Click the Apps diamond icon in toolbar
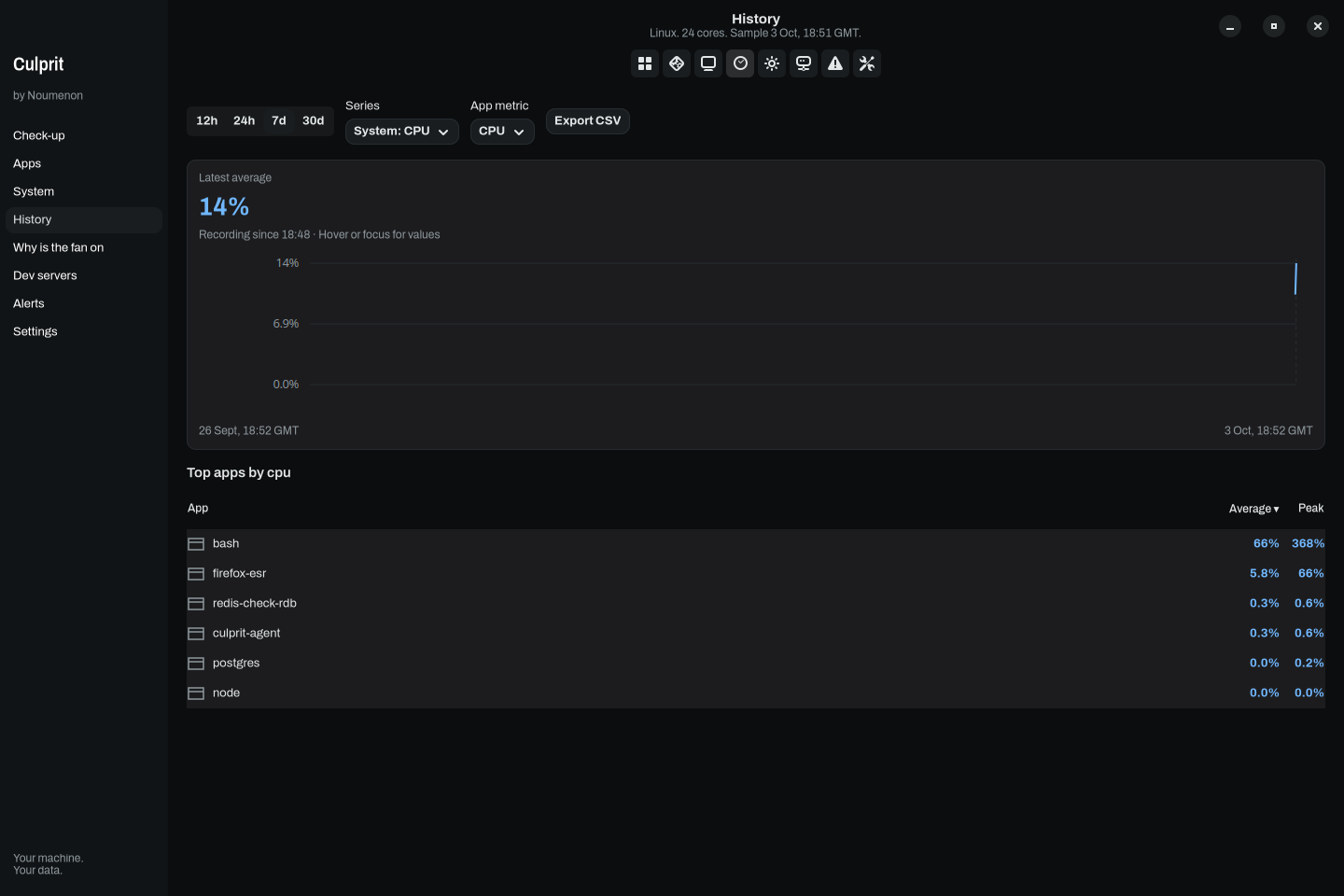1344x896 pixels. [677, 63]
